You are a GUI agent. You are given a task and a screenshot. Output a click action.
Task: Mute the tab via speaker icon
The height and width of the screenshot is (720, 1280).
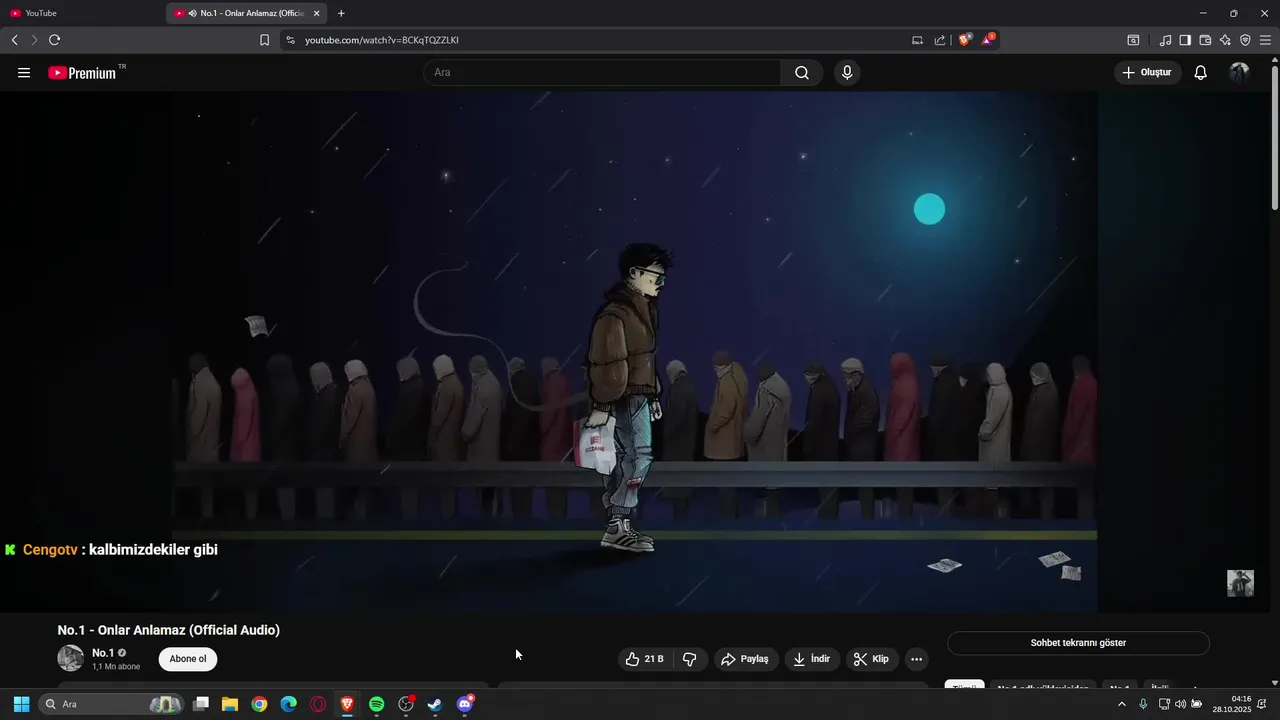[x=192, y=13]
